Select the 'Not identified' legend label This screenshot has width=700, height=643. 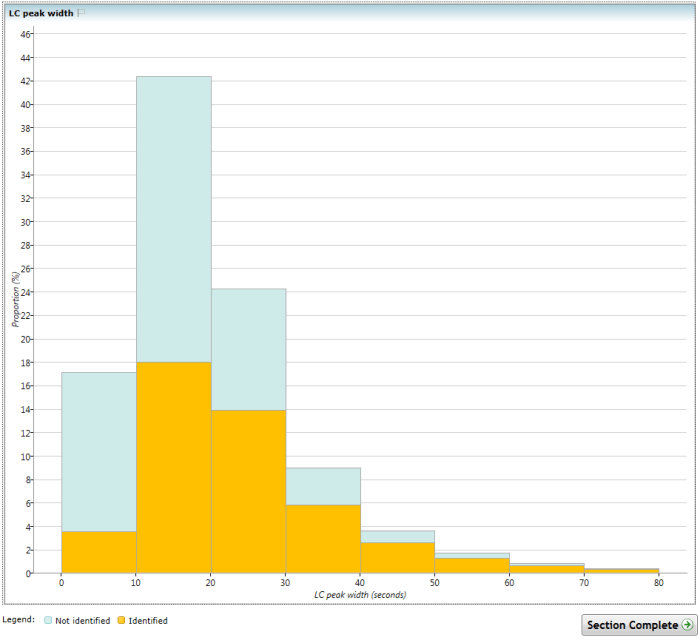pyautogui.click(x=83, y=621)
